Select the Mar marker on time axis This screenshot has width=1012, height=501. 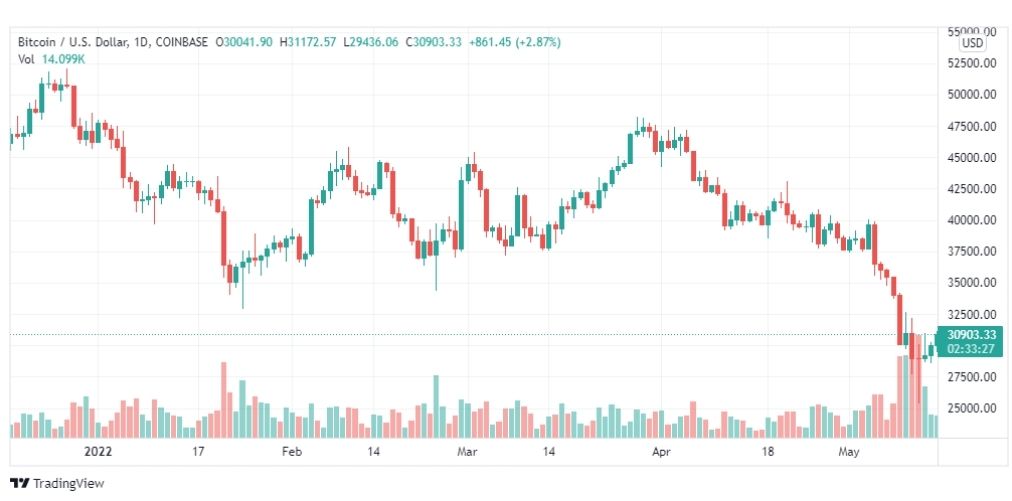point(467,451)
